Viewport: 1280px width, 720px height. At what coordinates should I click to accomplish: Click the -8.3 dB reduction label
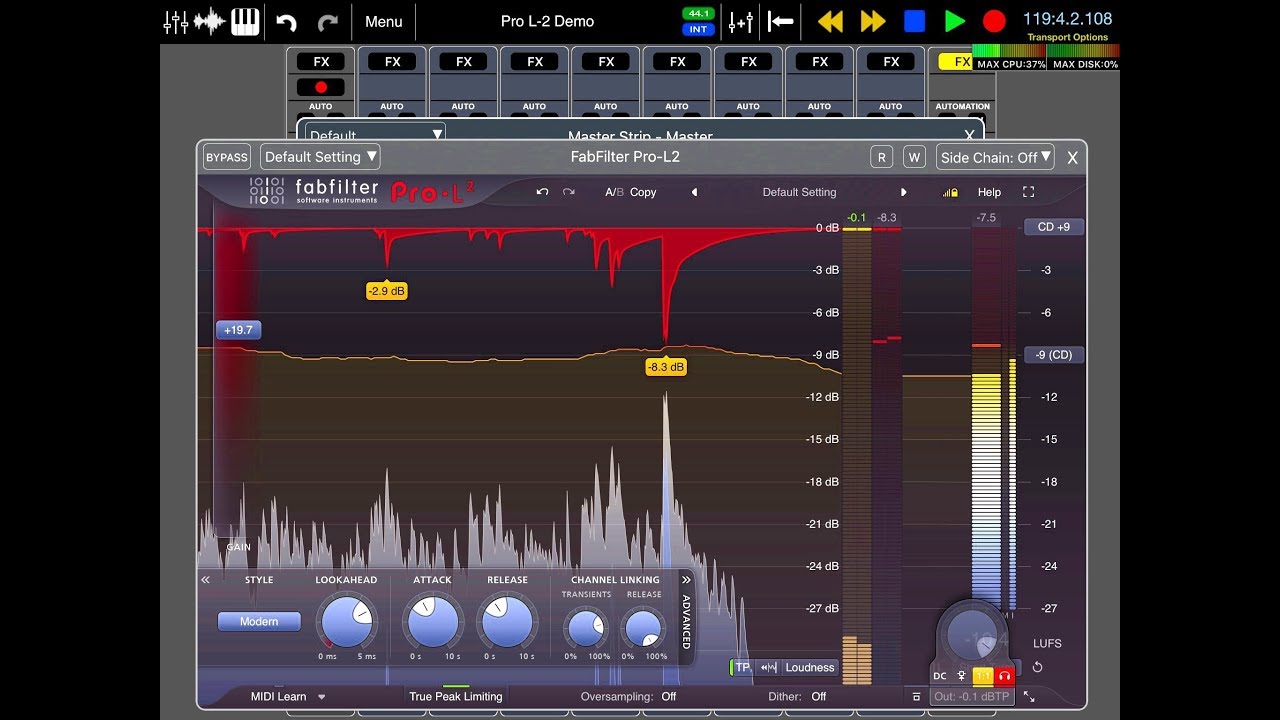tap(666, 367)
